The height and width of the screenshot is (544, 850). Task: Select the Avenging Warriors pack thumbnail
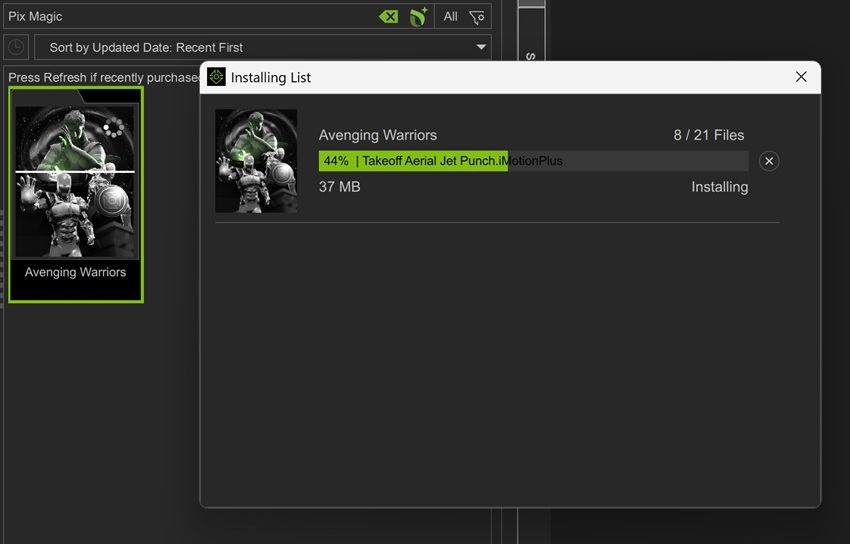pyautogui.click(x=76, y=180)
